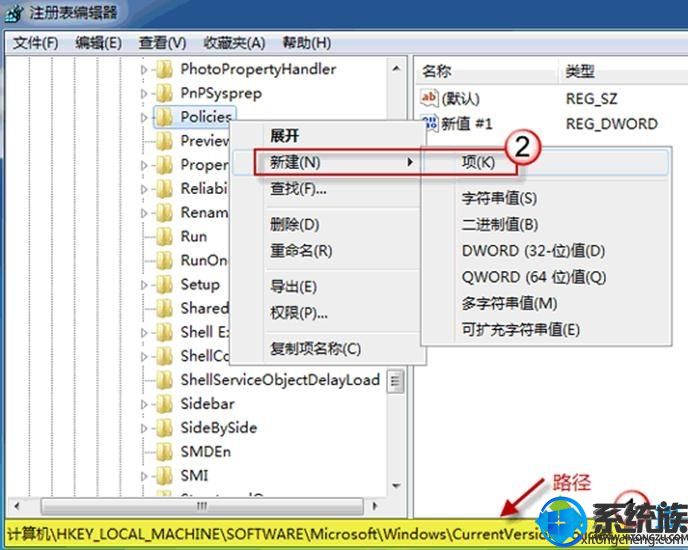
Task: Open the 帮助(H) menu
Action: pyautogui.click(x=306, y=43)
